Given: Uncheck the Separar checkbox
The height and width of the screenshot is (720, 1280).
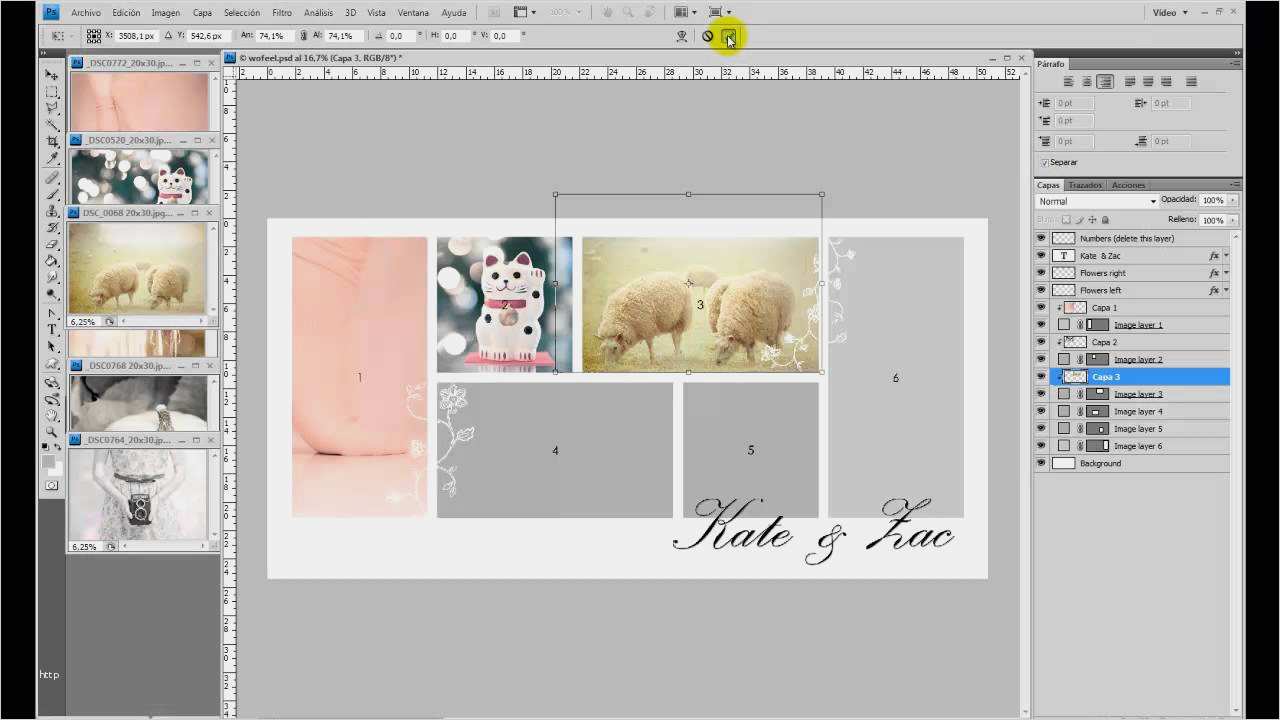Looking at the screenshot, I should click(1045, 162).
